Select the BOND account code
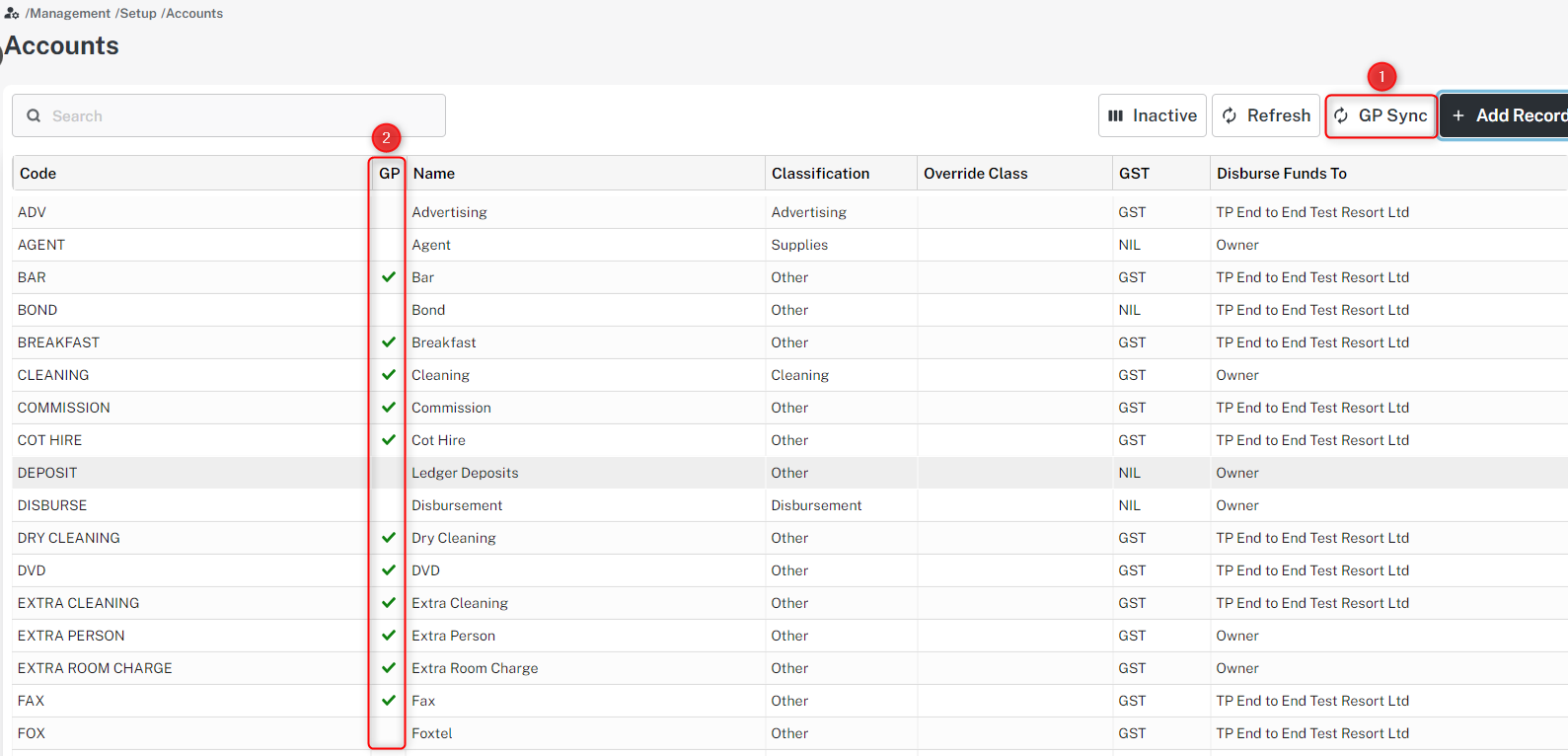The image size is (1568, 756). click(x=37, y=310)
